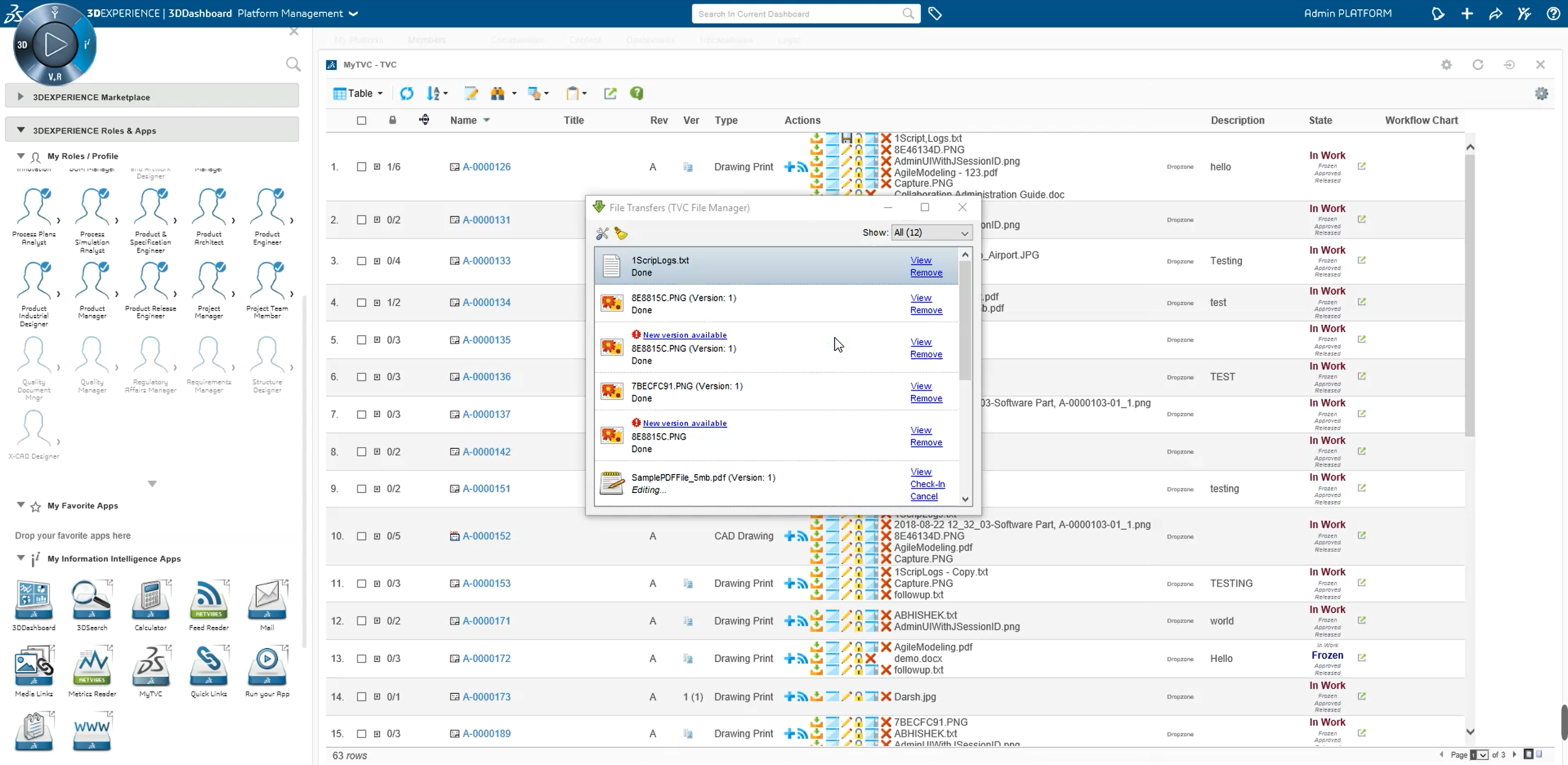This screenshot has height=765, width=1568.
Task: Tick the select-all checkbox in the header
Action: [x=362, y=121]
